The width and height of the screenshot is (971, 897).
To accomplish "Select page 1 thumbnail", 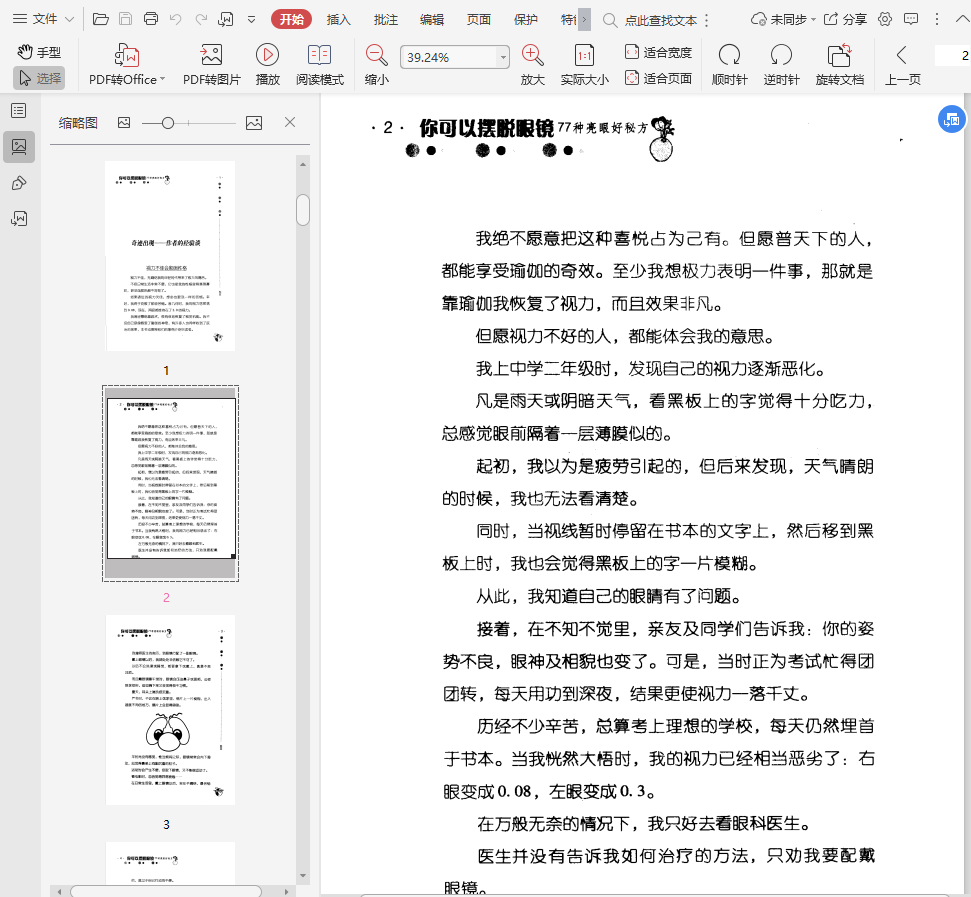I will (170, 256).
